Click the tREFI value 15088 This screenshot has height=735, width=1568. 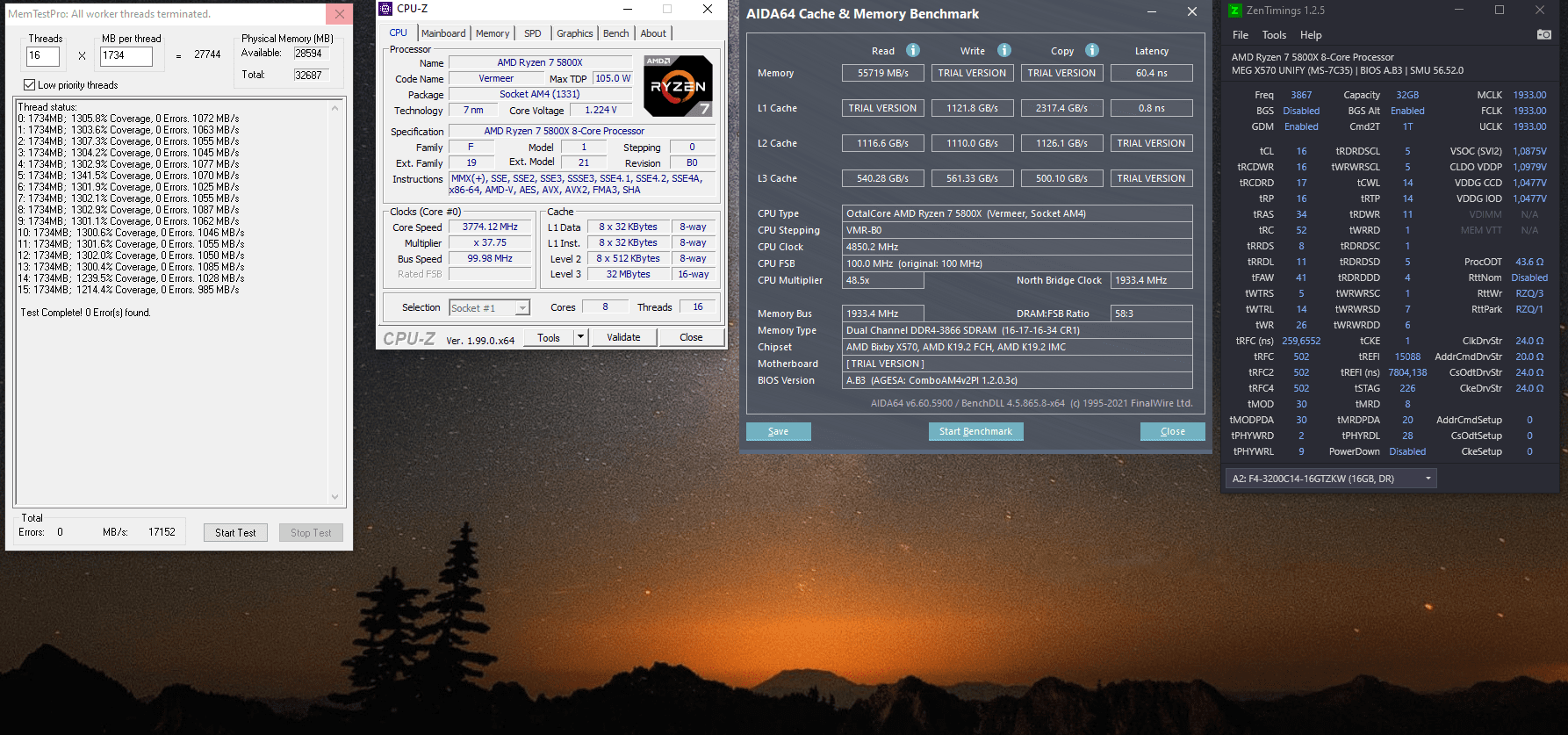click(x=1407, y=357)
